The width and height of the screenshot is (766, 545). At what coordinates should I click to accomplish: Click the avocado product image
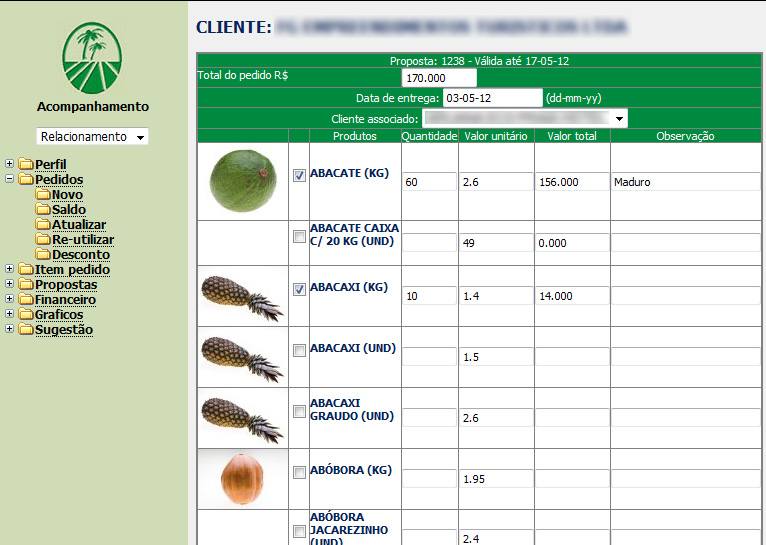(x=243, y=181)
